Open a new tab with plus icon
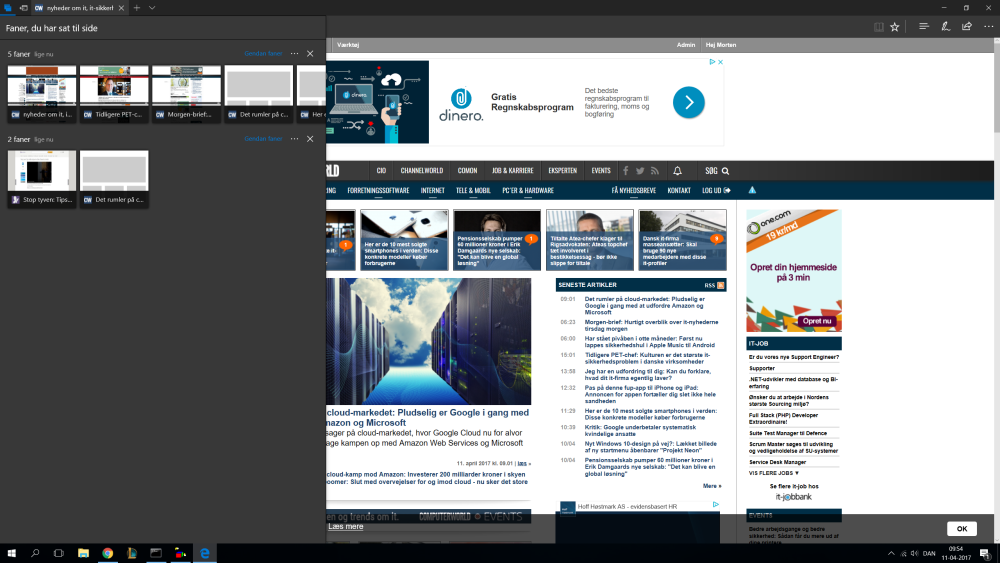This screenshot has width=1000, height=563. [x=137, y=7]
